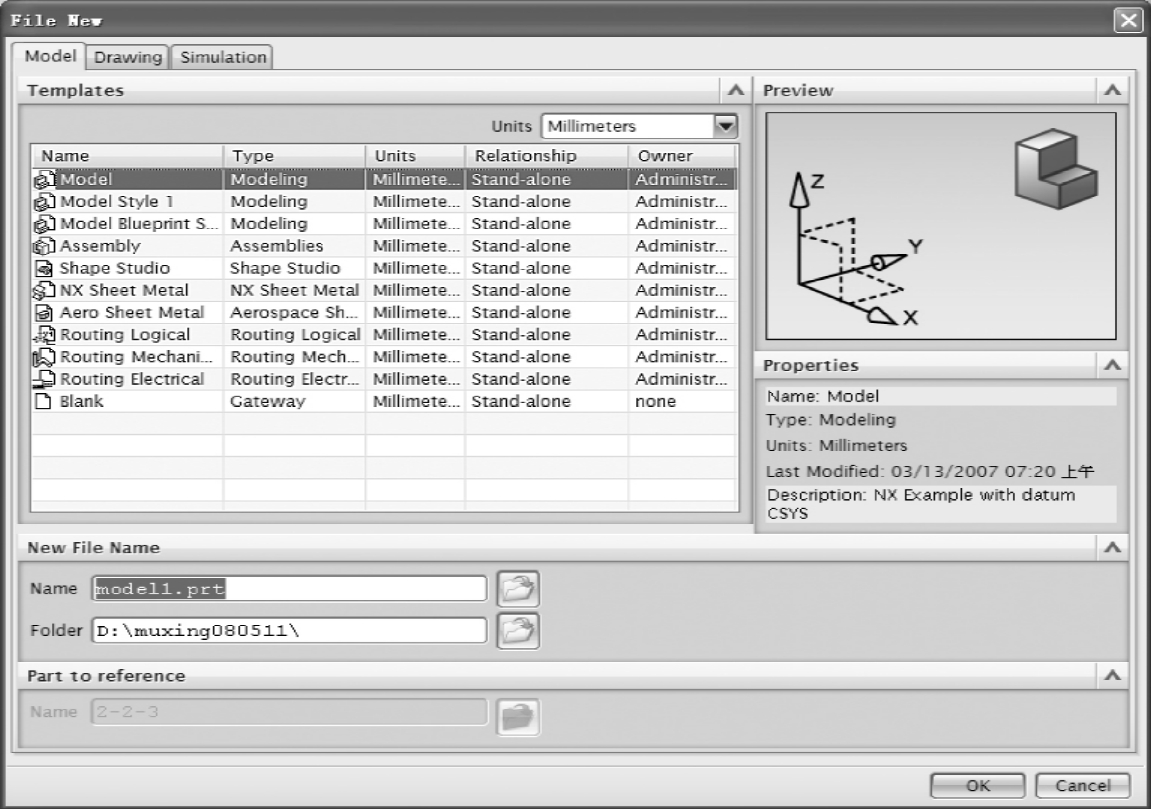The width and height of the screenshot is (1151, 809).
Task: Click the Cancel button
Action: (x=1083, y=786)
